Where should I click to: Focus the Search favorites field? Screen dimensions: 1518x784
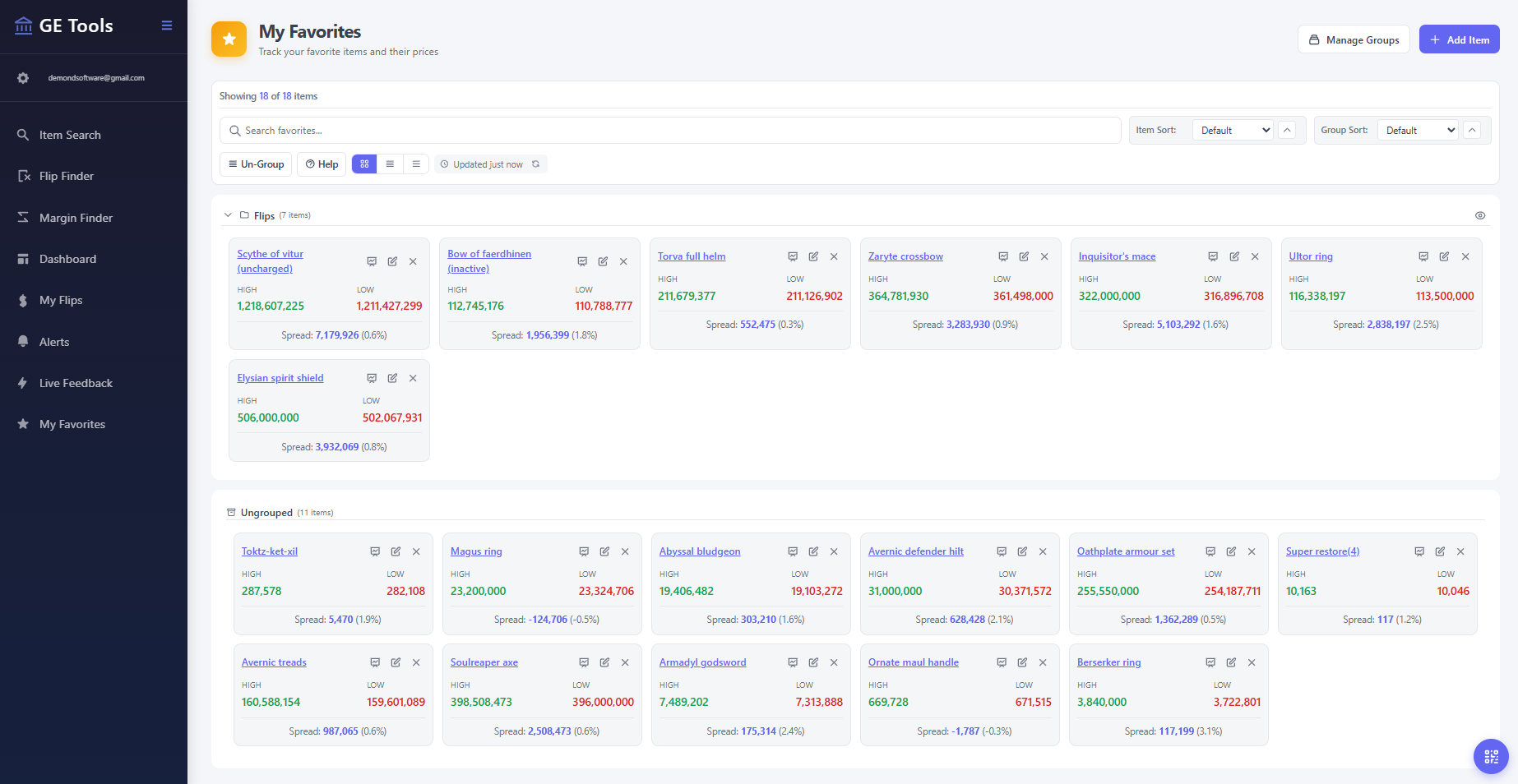click(670, 131)
